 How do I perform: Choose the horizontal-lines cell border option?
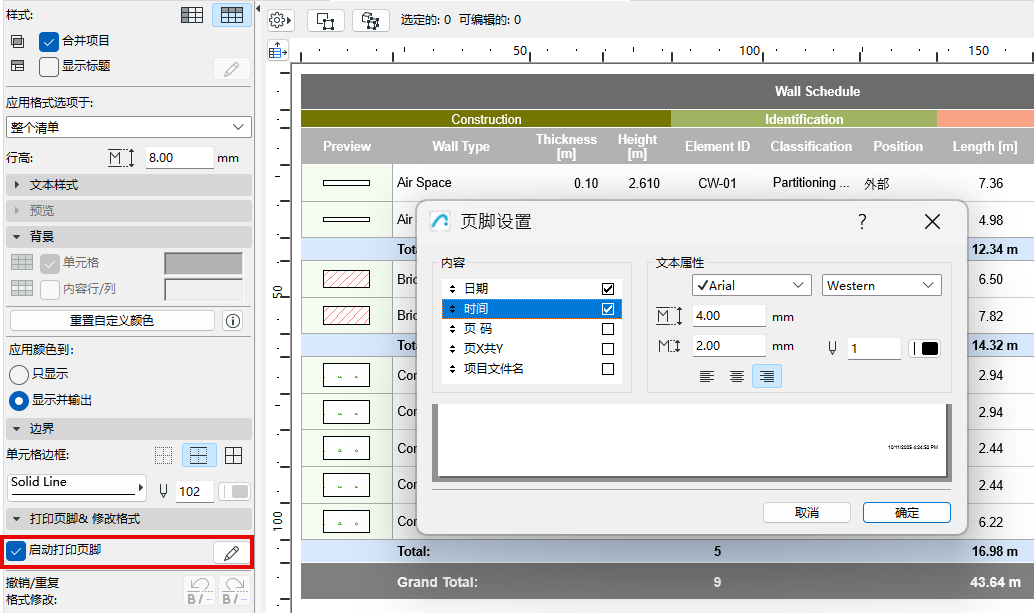tap(198, 455)
